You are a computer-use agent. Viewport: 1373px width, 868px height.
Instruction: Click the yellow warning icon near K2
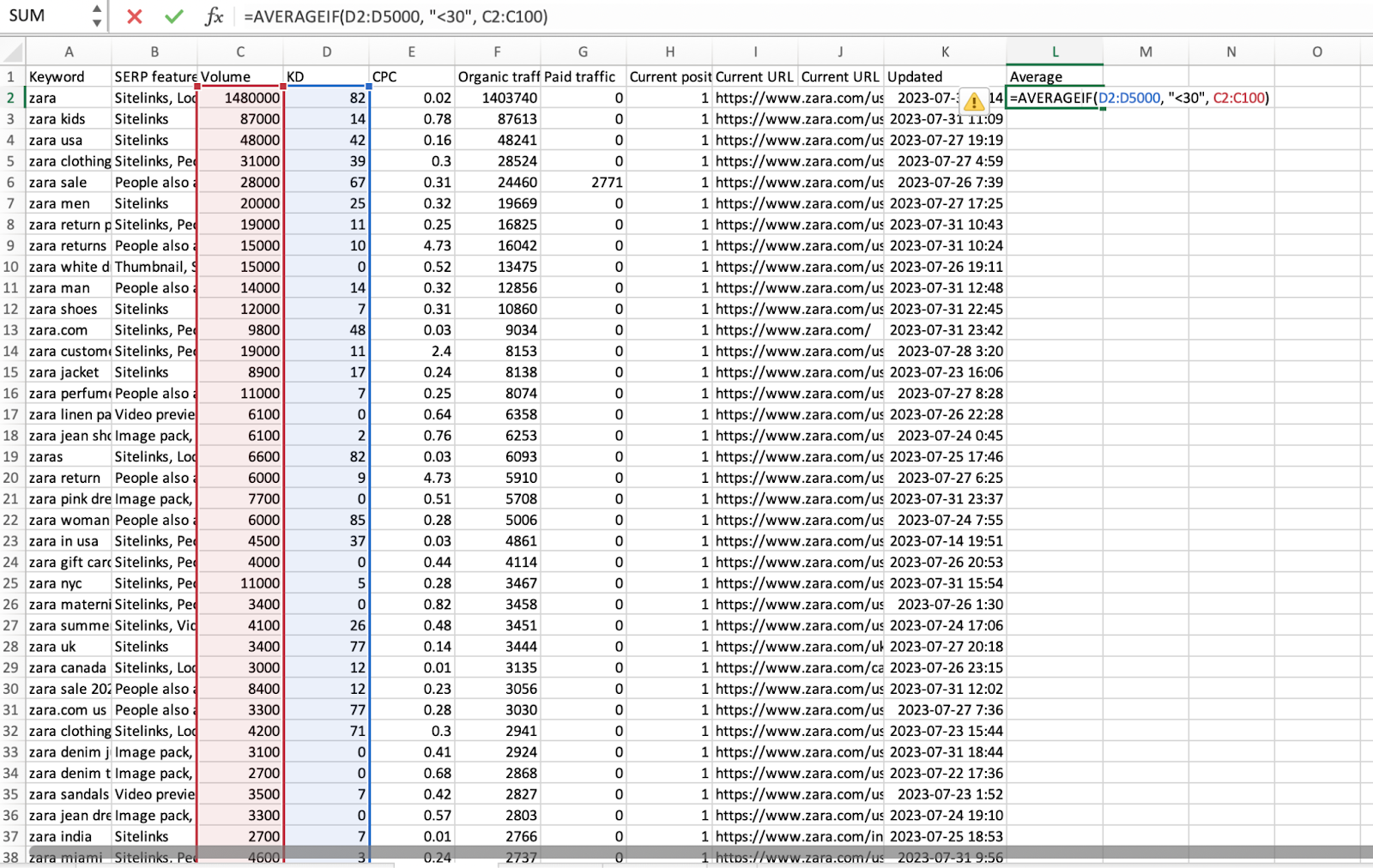pos(973,101)
